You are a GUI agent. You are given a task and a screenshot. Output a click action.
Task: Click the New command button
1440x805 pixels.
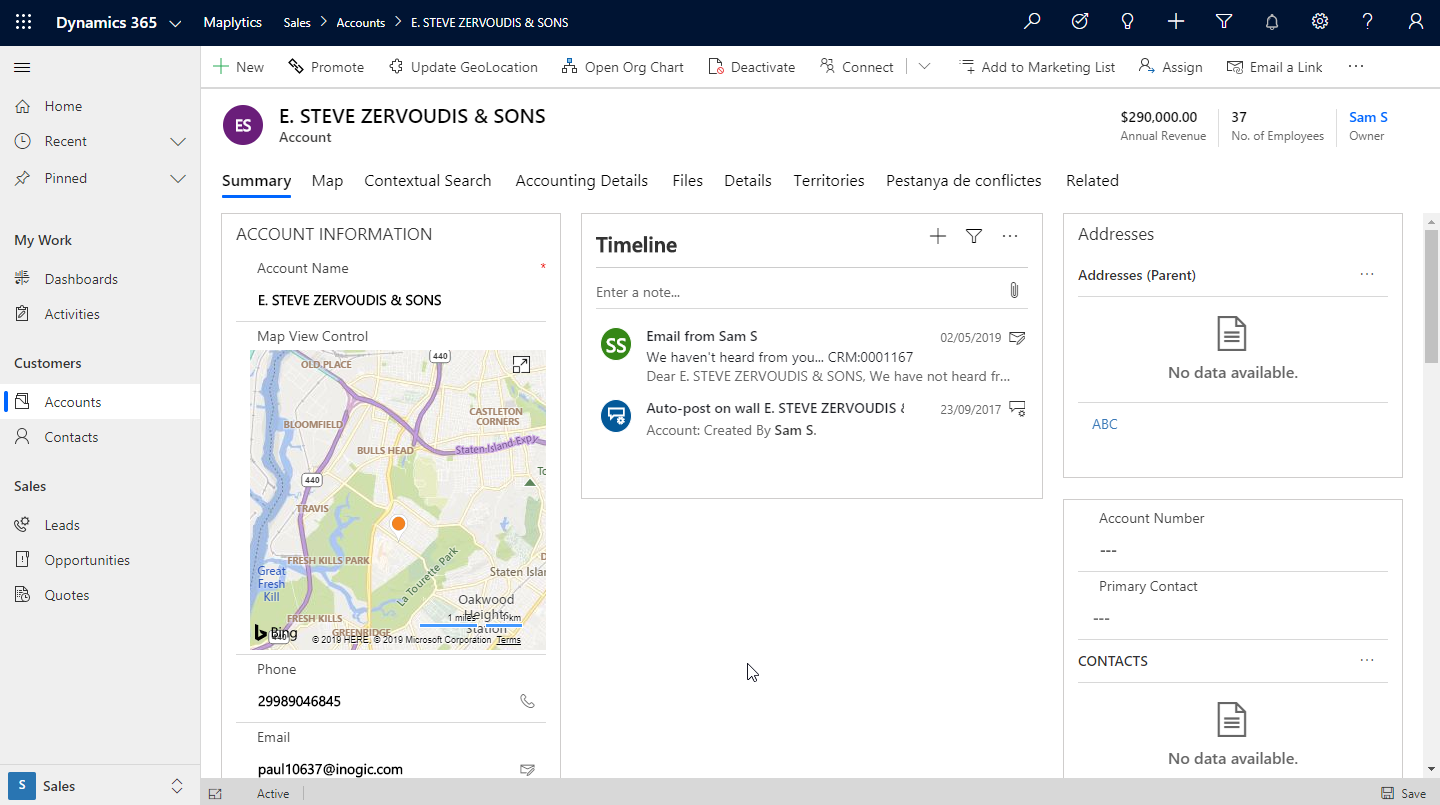[x=238, y=67]
